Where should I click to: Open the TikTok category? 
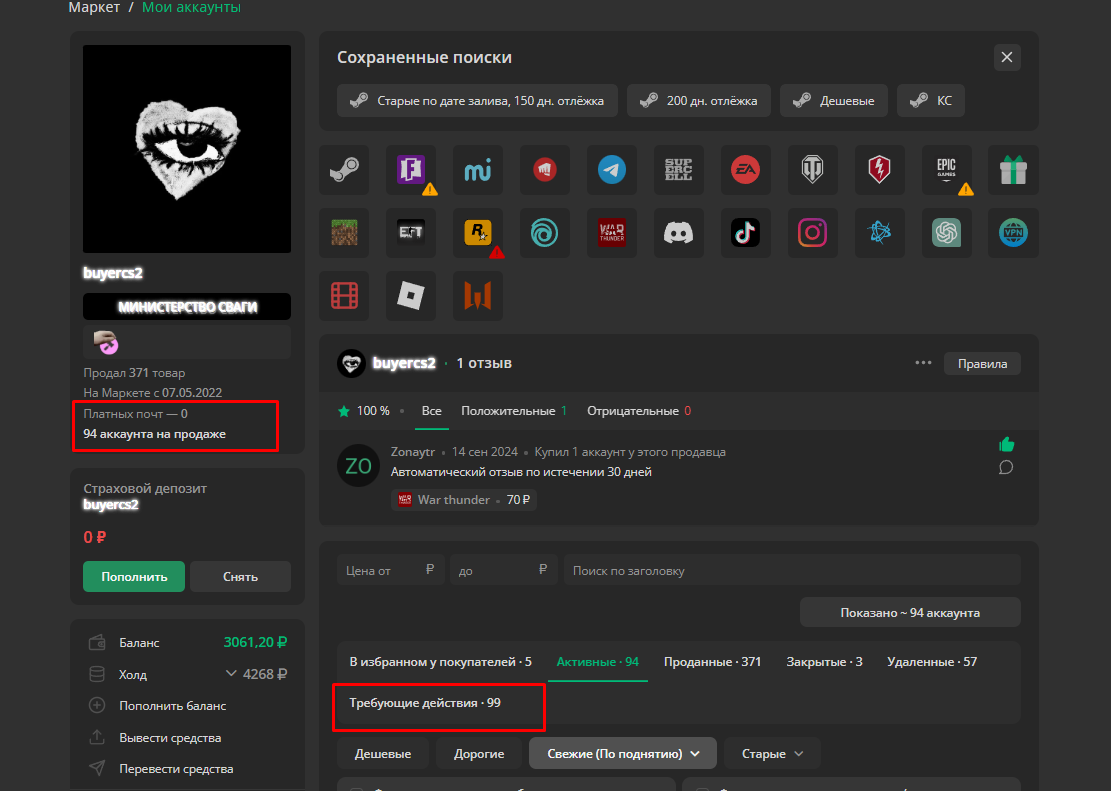745,232
